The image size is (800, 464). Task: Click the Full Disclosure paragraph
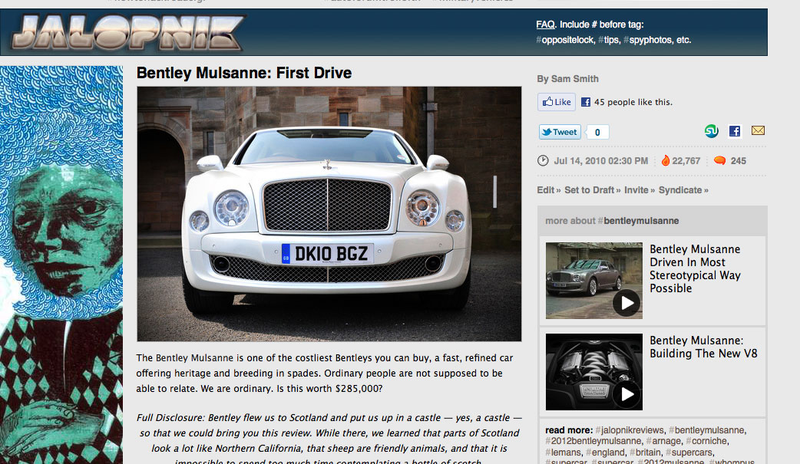click(329, 440)
